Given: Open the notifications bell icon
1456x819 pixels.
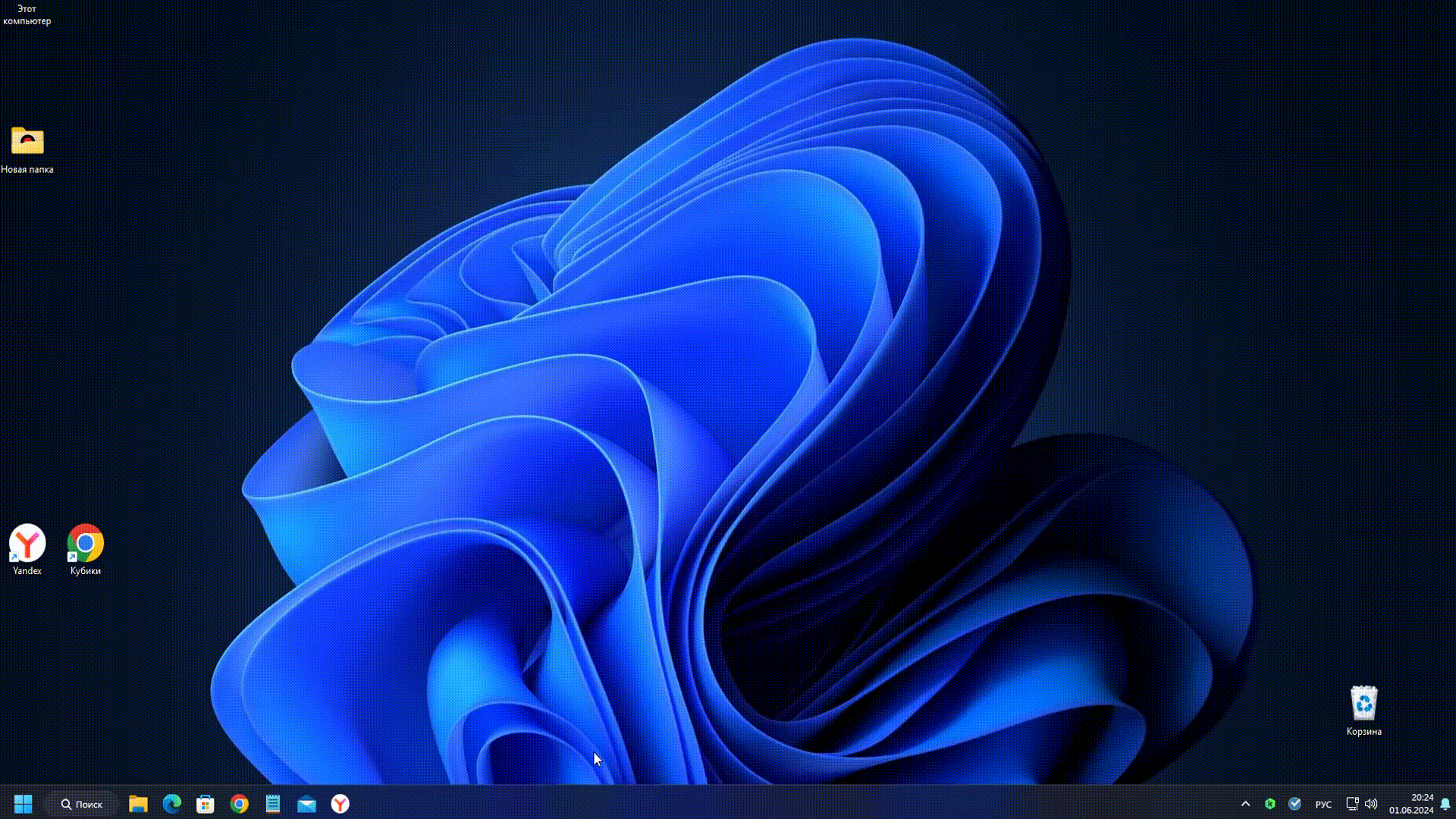Looking at the screenshot, I should [x=1445, y=804].
